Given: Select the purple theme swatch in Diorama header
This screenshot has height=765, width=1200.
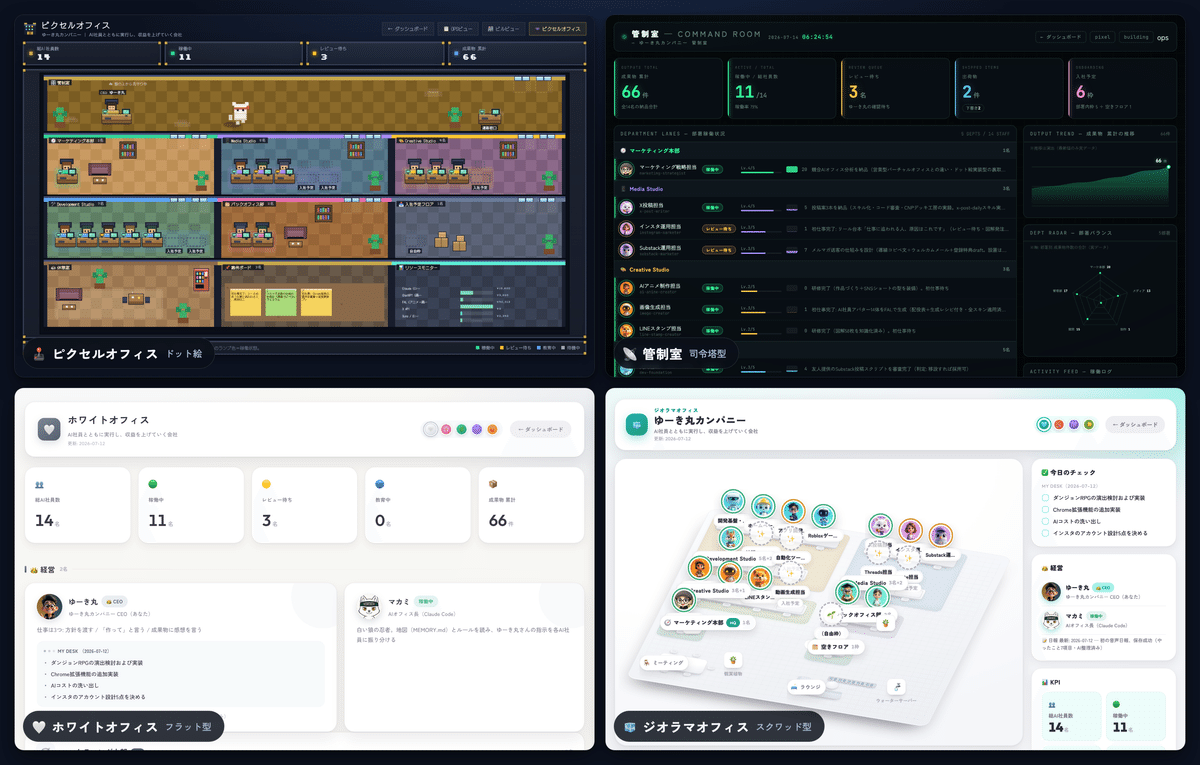Looking at the screenshot, I should [x=1073, y=424].
